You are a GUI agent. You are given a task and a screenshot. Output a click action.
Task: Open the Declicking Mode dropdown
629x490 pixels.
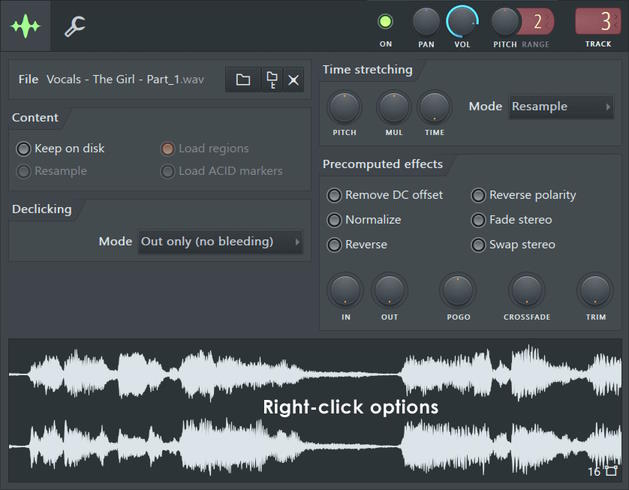[220, 242]
